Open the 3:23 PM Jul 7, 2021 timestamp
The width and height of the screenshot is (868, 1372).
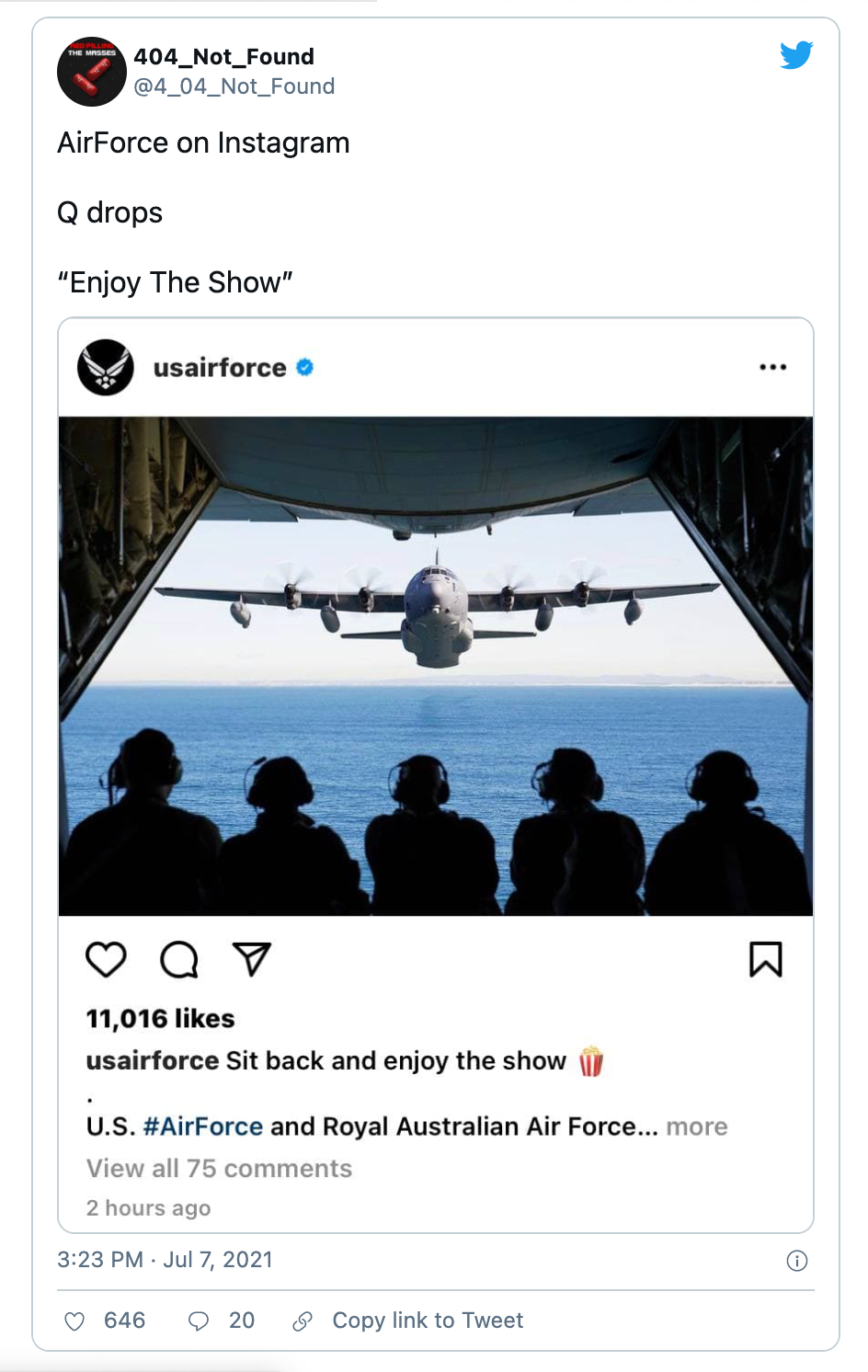pyautogui.click(x=165, y=1259)
